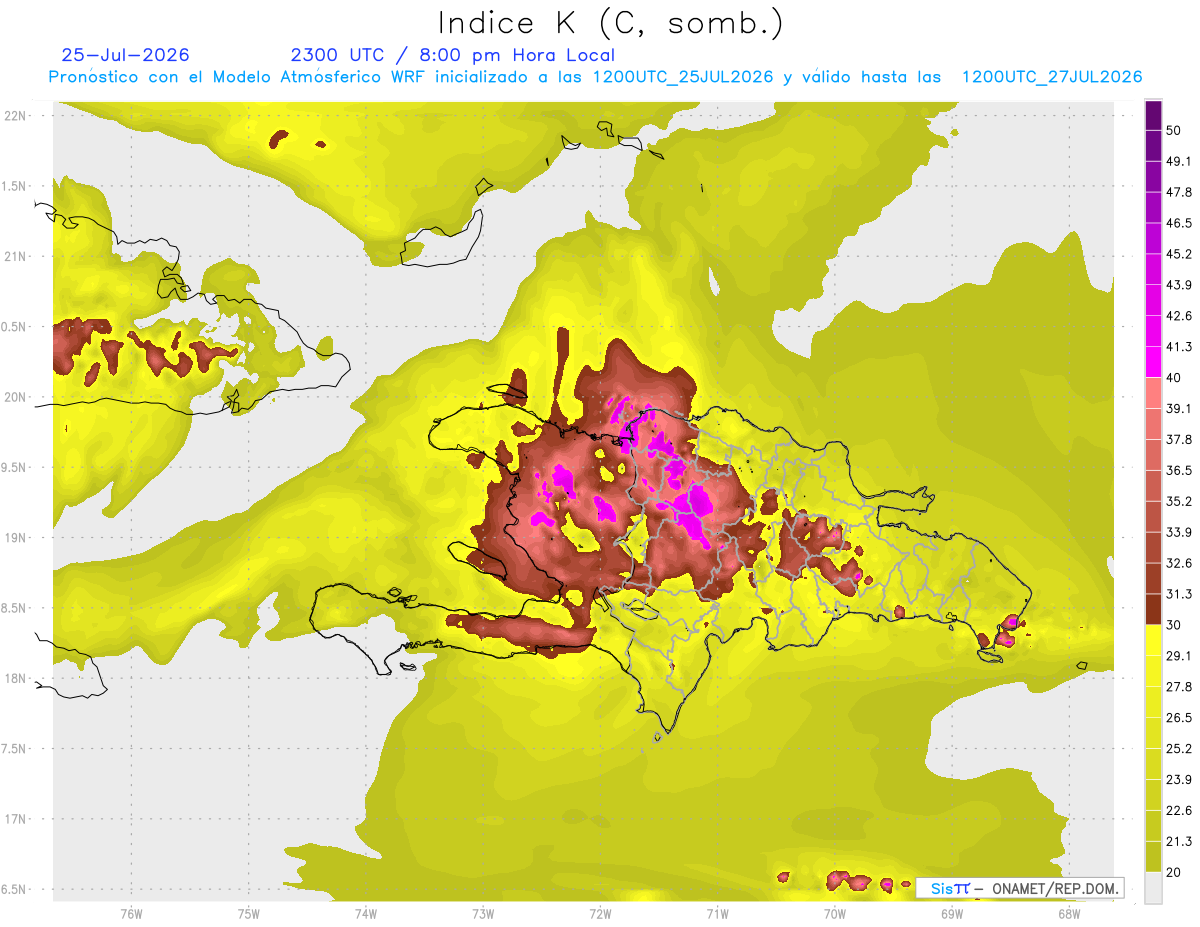1200x927 pixels.
Task: Click the initialization time '1200UTC_25JUL2026'
Action: point(683,77)
